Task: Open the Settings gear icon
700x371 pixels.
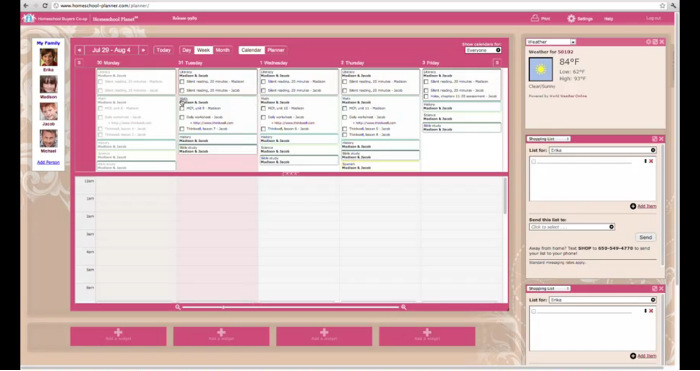Action: coord(571,19)
